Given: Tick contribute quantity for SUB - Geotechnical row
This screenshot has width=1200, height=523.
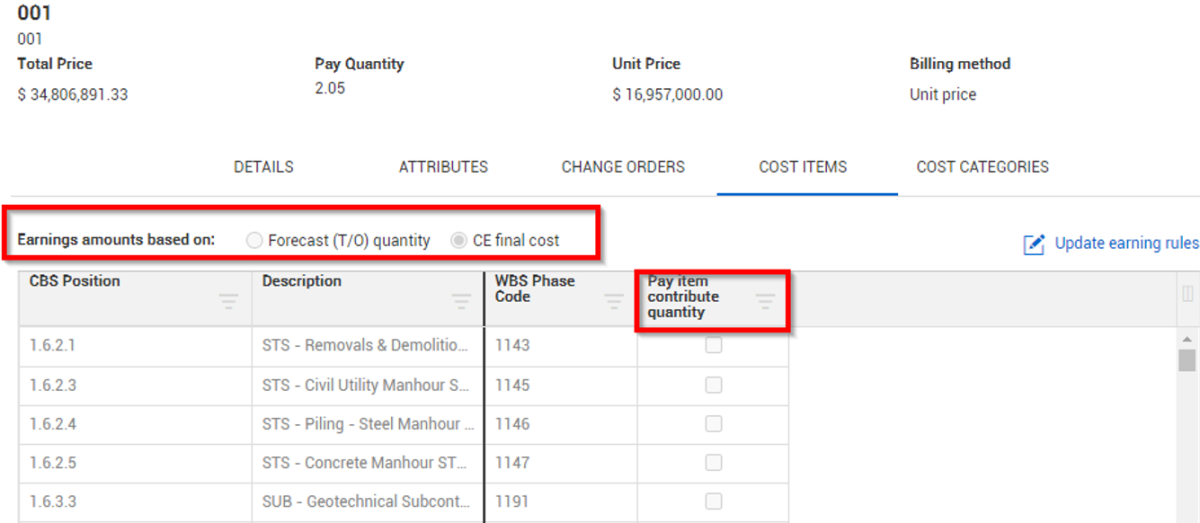Looking at the screenshot, I should (x=713, y=501).
